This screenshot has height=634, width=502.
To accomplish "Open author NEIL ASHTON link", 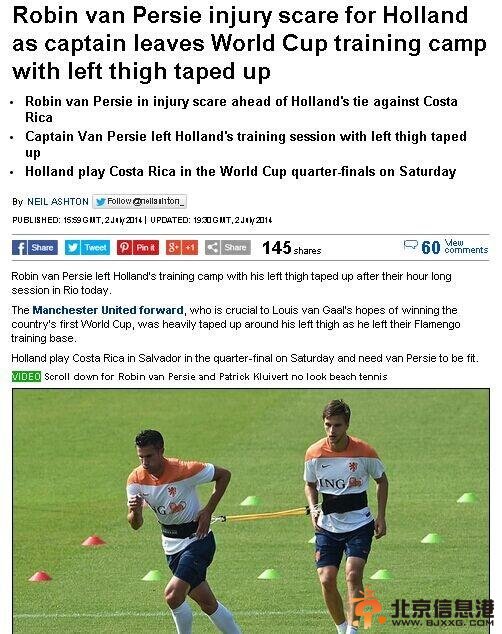I will (x=58, y=201).
